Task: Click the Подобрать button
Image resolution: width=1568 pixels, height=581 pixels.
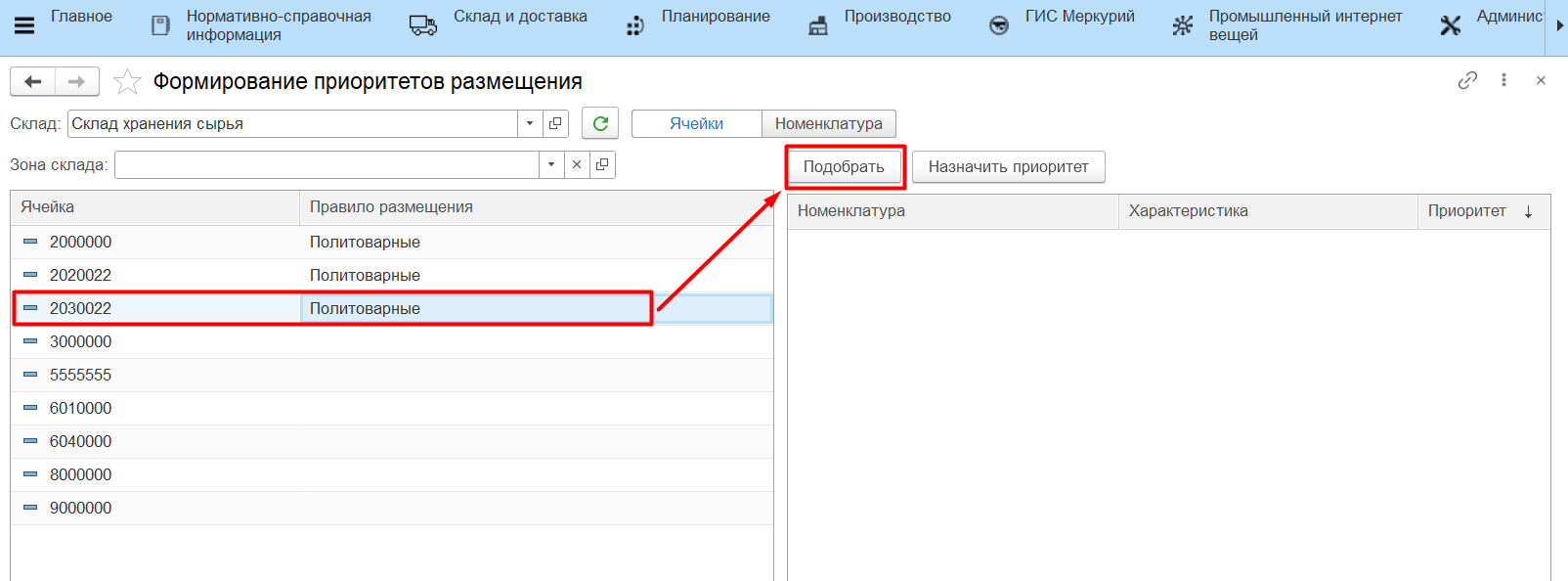Action: tap(844, 167)
